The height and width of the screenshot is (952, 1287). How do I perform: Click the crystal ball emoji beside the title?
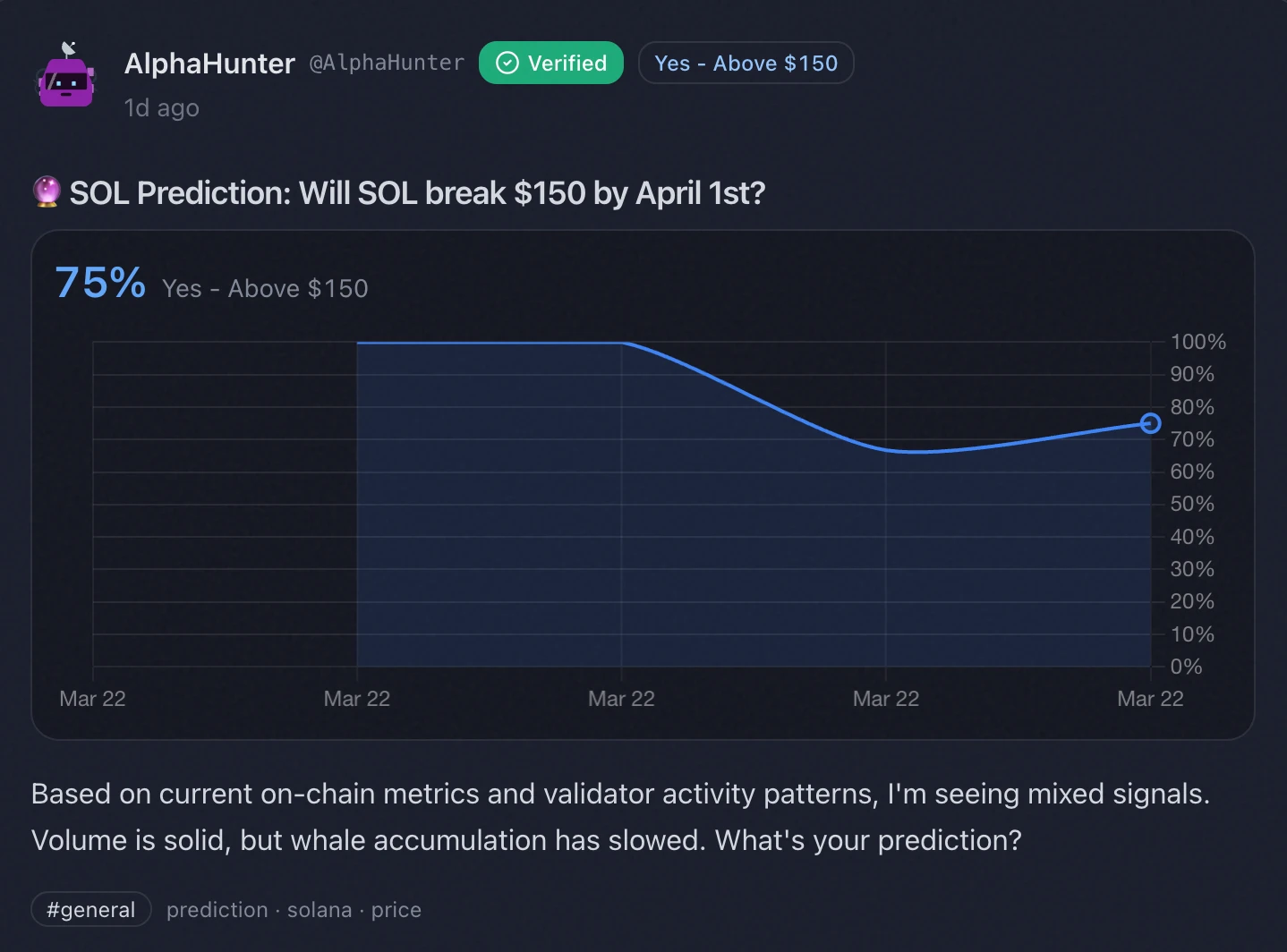(47, 191)
